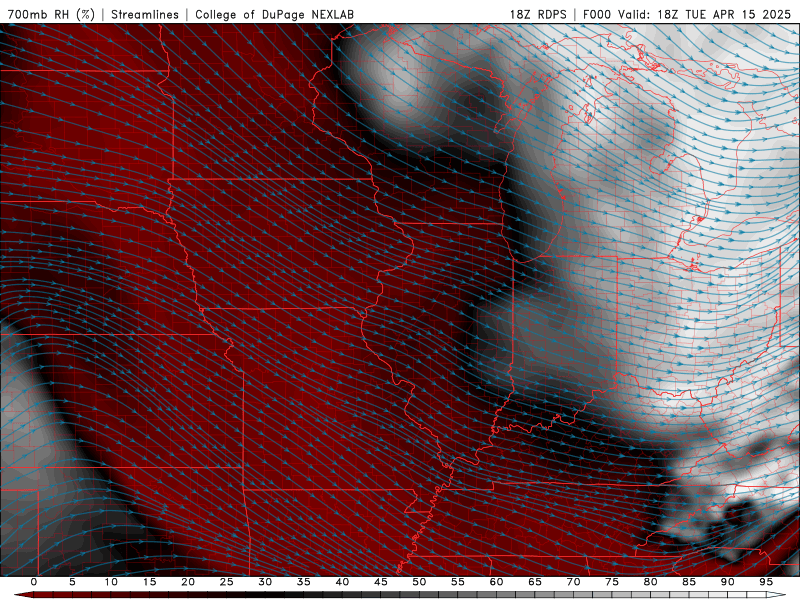Viewport: 800px width, 600px height.
Task: Click the colorbar label "65"
Action: pos(535,582)
